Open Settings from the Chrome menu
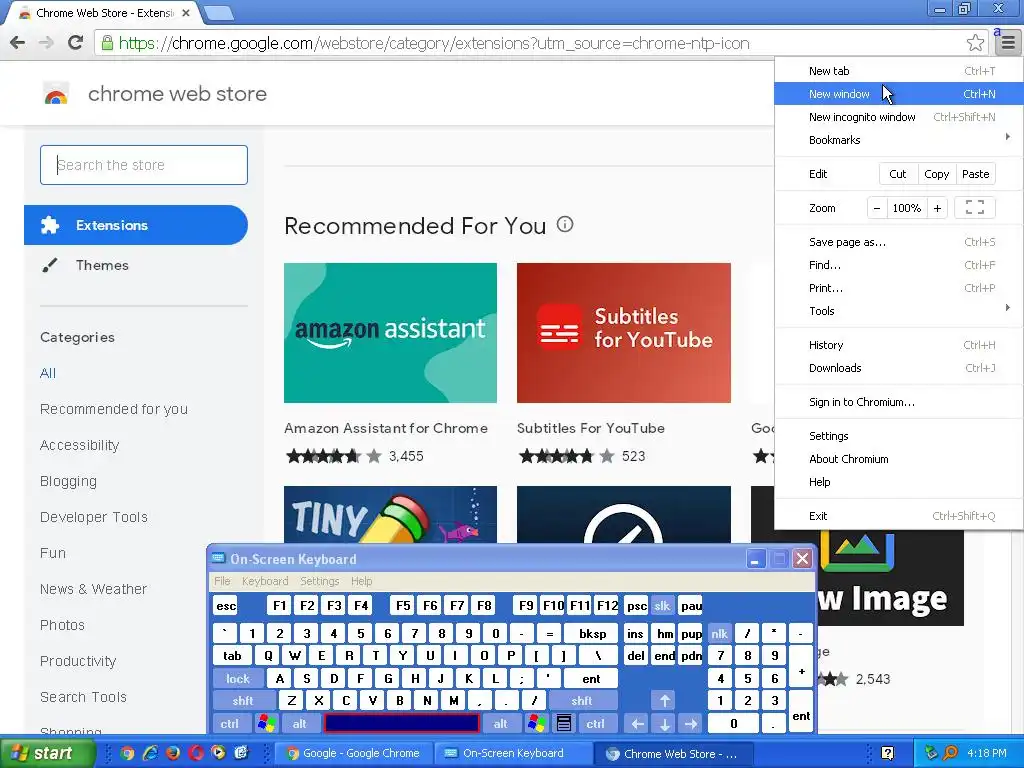 [899, 436]
